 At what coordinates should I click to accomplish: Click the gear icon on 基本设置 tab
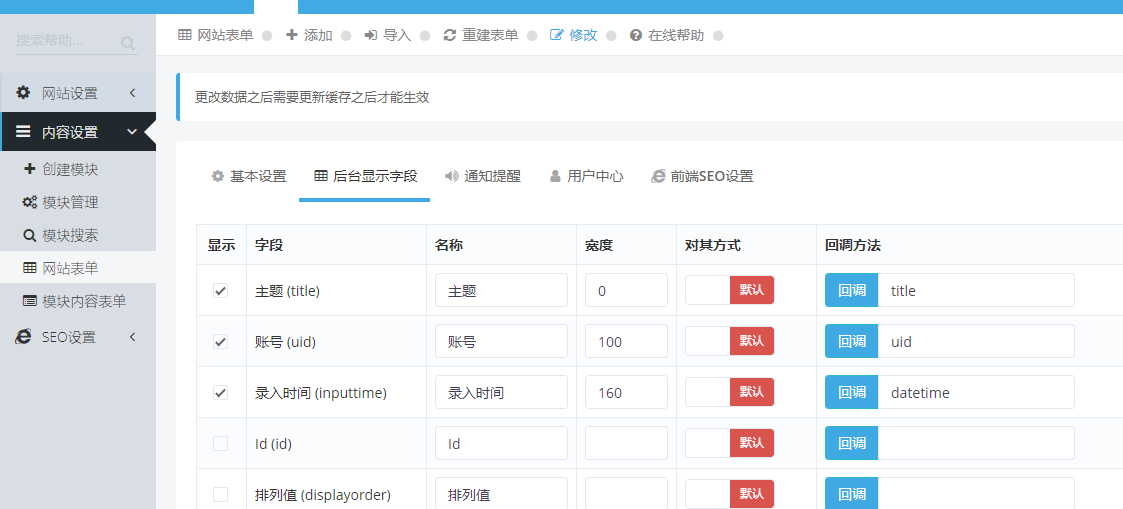tap(218, 176)
